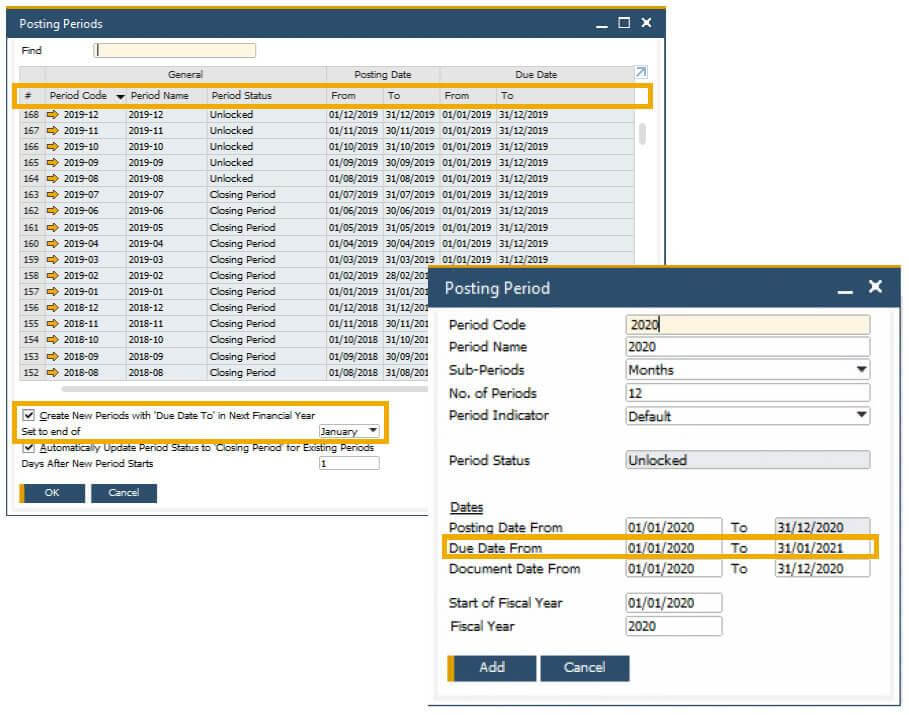Viewport: 909px width, 715px height.
Task: Click inside the Find search field
Action: pyautogui.click(x=173, y=50)
